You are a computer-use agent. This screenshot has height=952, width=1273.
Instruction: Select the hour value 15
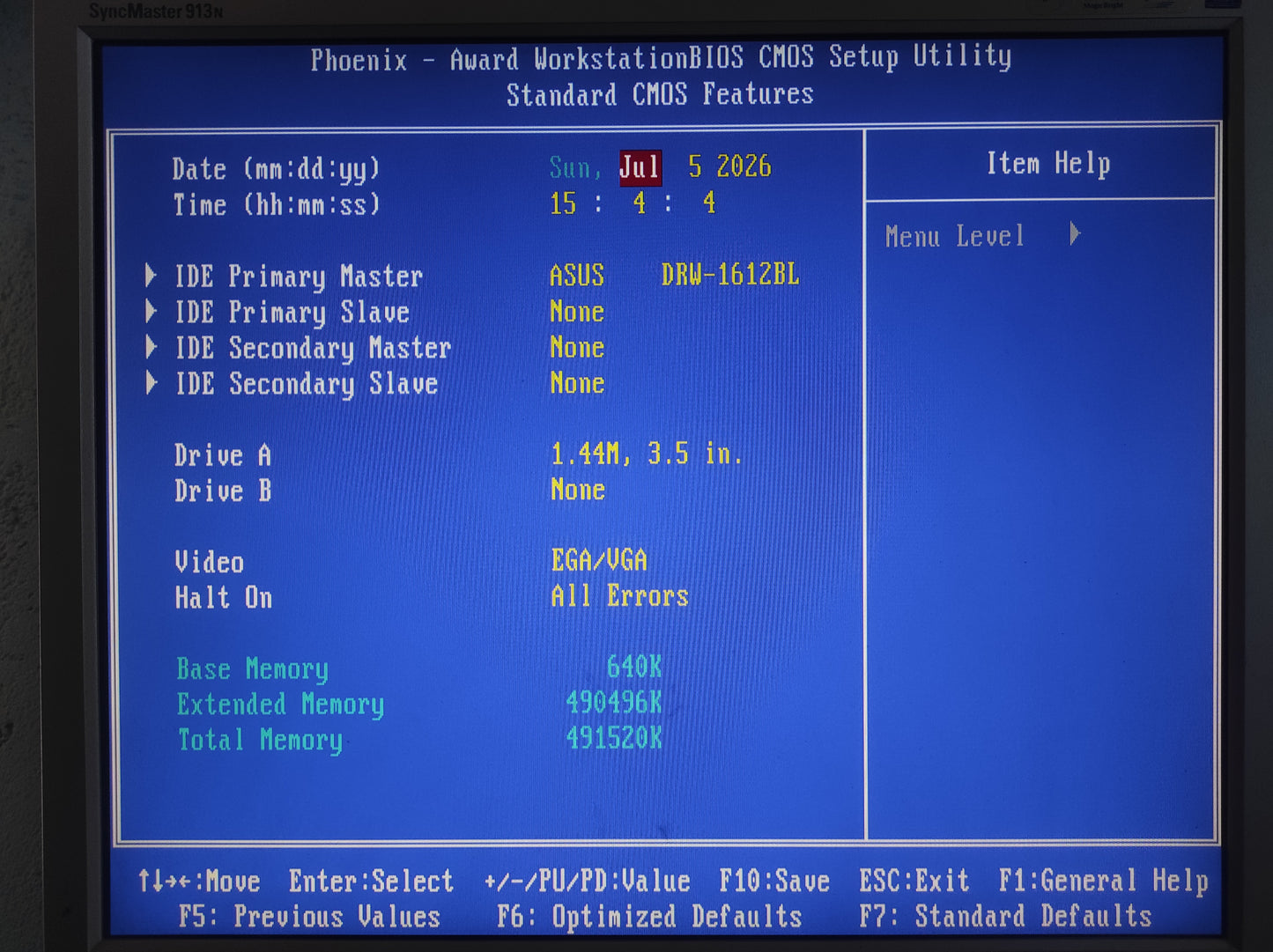click(563, 203)
